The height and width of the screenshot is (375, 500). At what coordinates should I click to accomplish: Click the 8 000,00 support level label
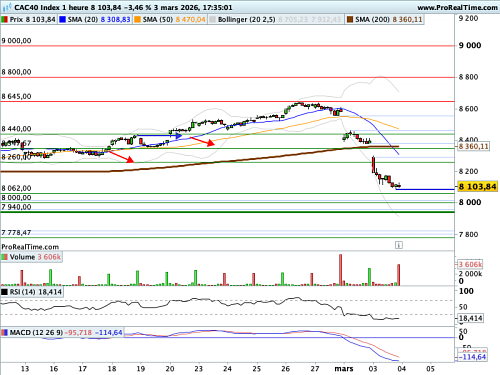(x=16, y=198)
